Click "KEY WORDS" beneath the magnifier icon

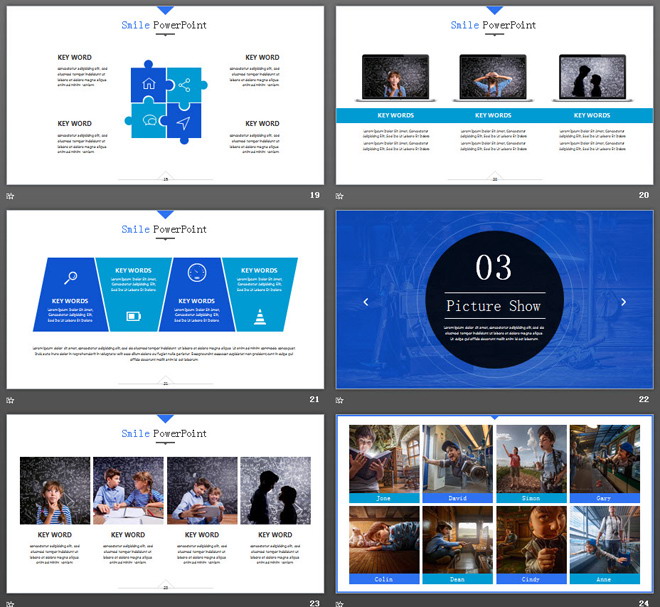click(70, 301)
